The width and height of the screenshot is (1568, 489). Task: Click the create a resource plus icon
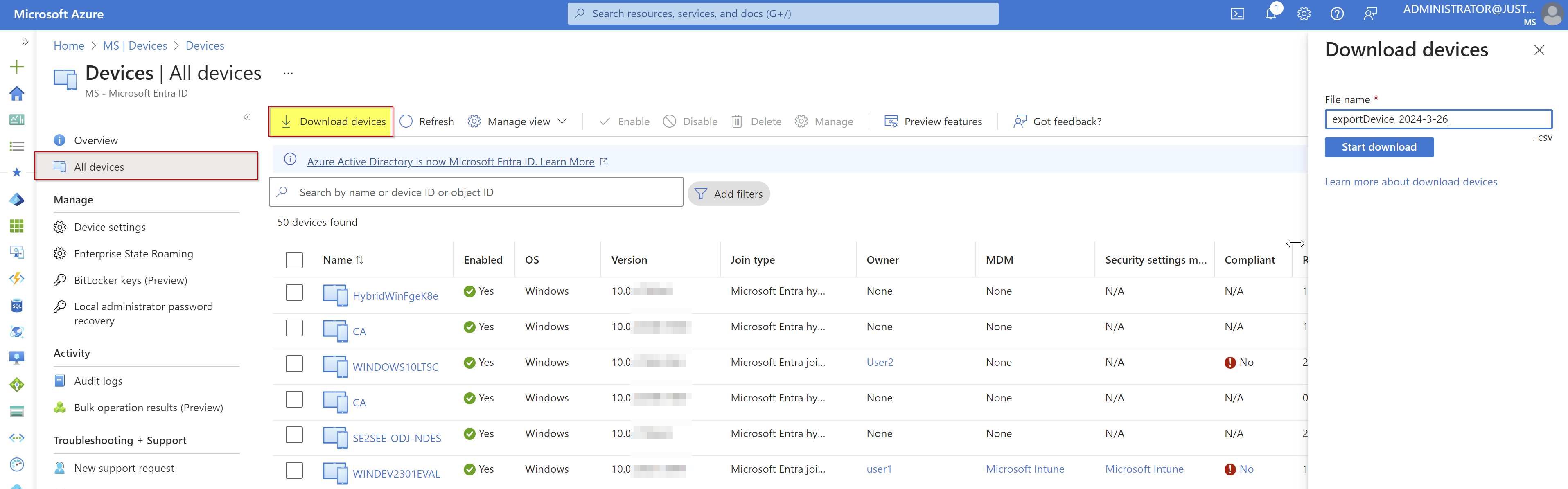pos(17,67)
